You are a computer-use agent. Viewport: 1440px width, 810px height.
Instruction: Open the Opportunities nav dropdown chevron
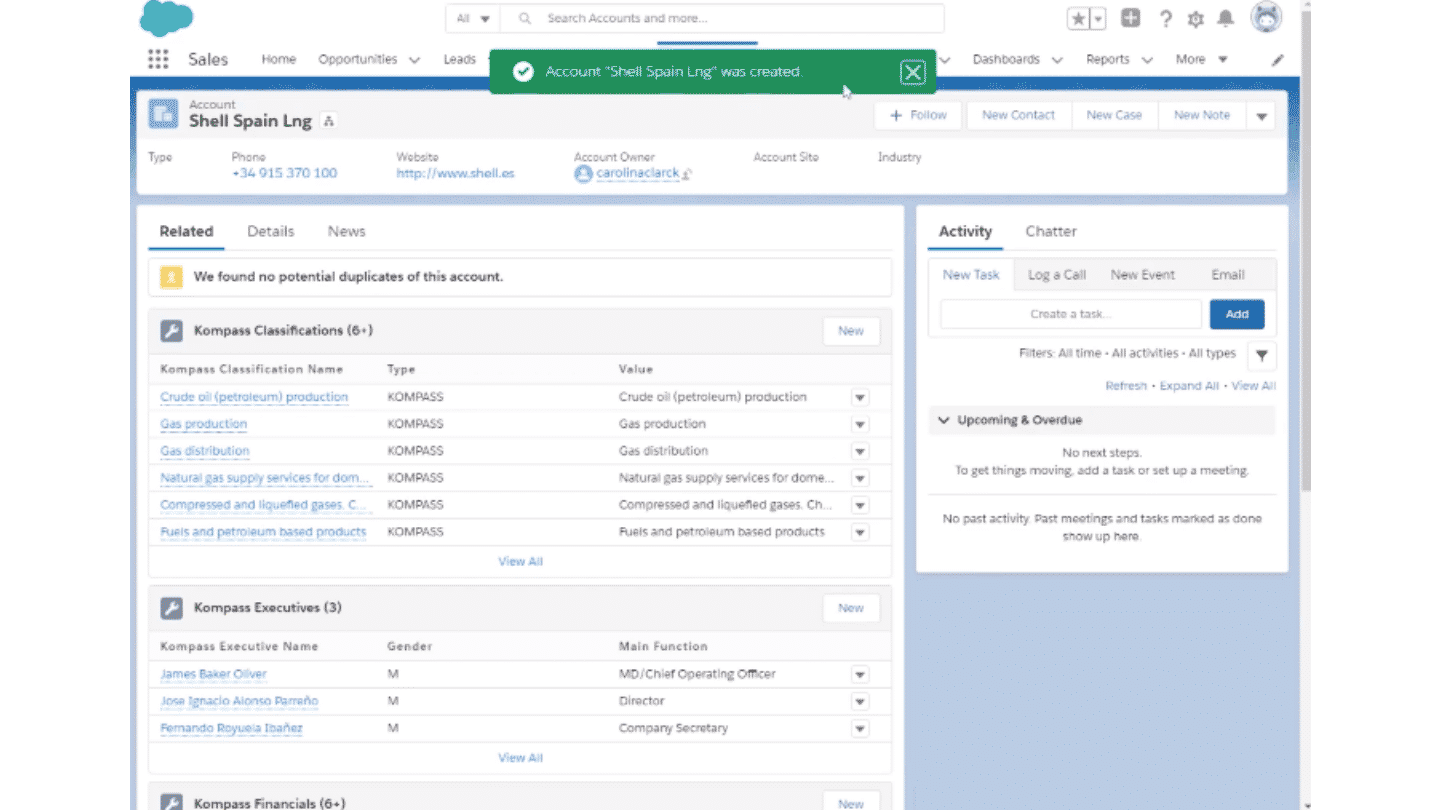pyautogui.click(x=414, y=60)
